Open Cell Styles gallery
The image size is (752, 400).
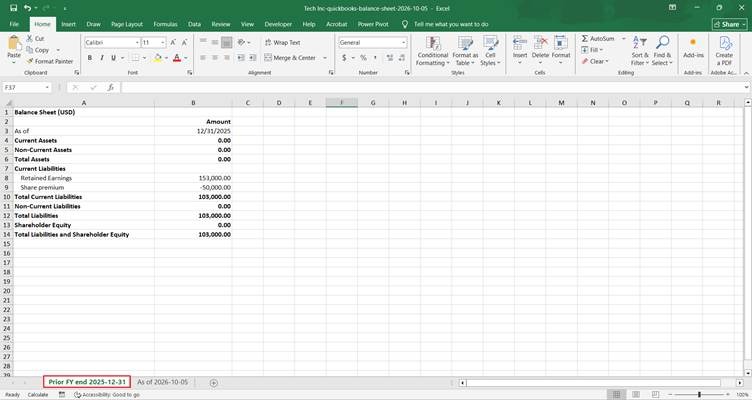[490, 51]
